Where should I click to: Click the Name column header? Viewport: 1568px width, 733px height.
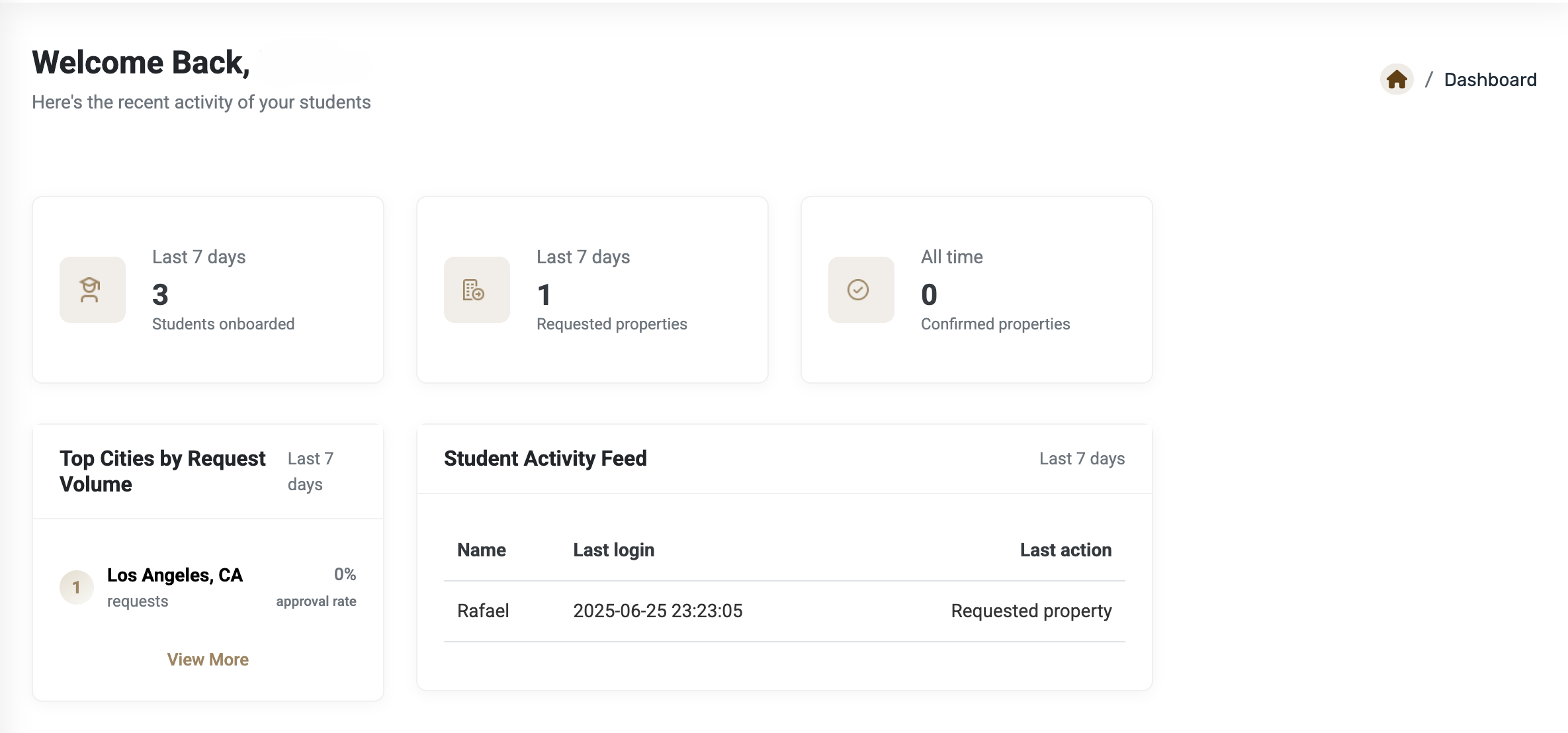[481, 550]
